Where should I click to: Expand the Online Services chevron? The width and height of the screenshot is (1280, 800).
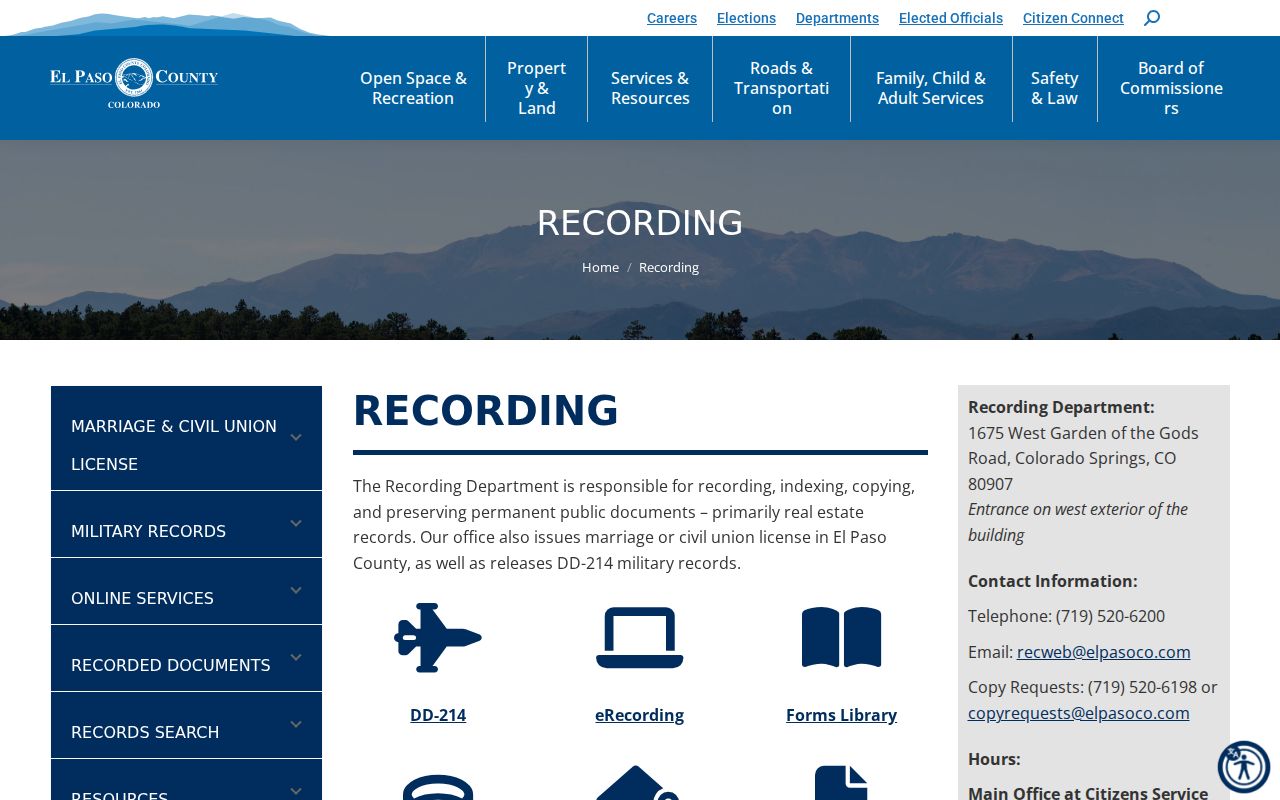[x=296, y=590]
